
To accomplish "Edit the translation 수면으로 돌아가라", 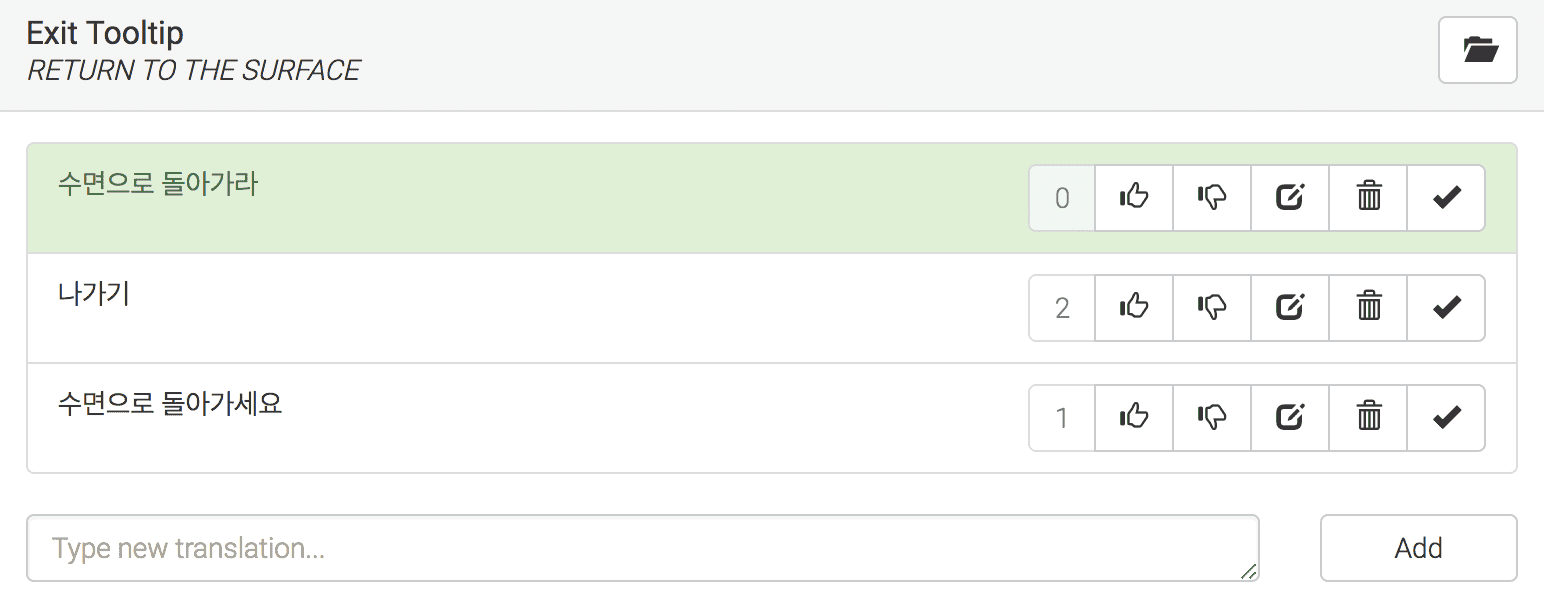I will [1290, 198].
